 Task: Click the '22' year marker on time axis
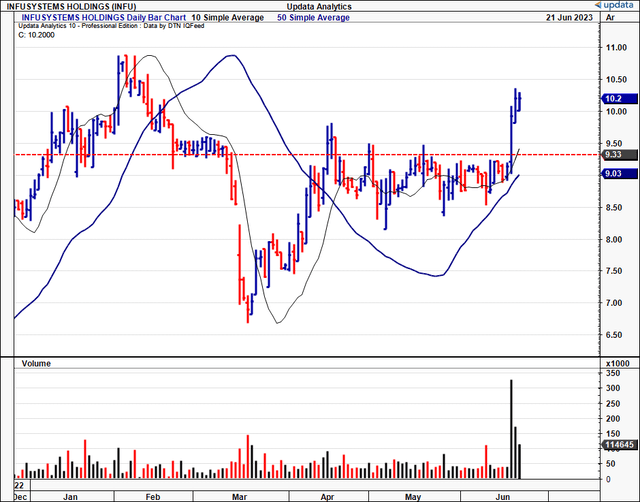19,486
